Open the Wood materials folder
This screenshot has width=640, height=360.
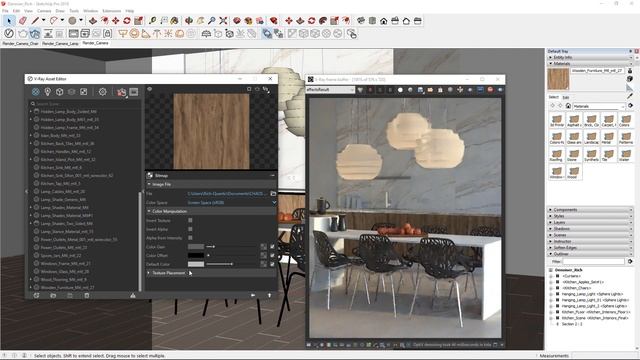coord(573,172)
